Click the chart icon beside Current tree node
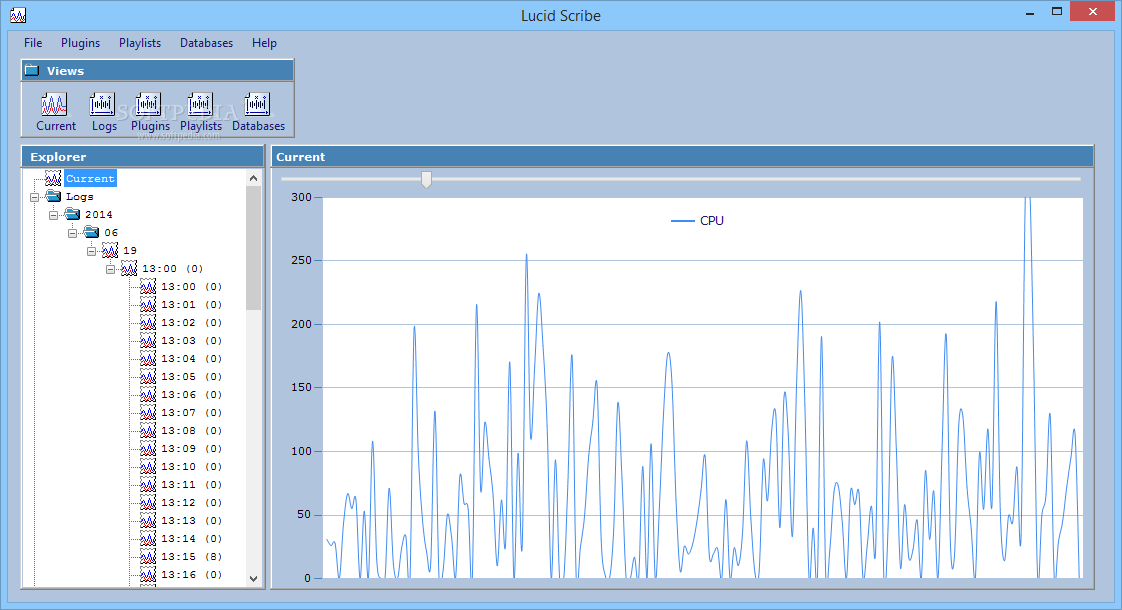The image size is (1122, 610). point(53,178)
